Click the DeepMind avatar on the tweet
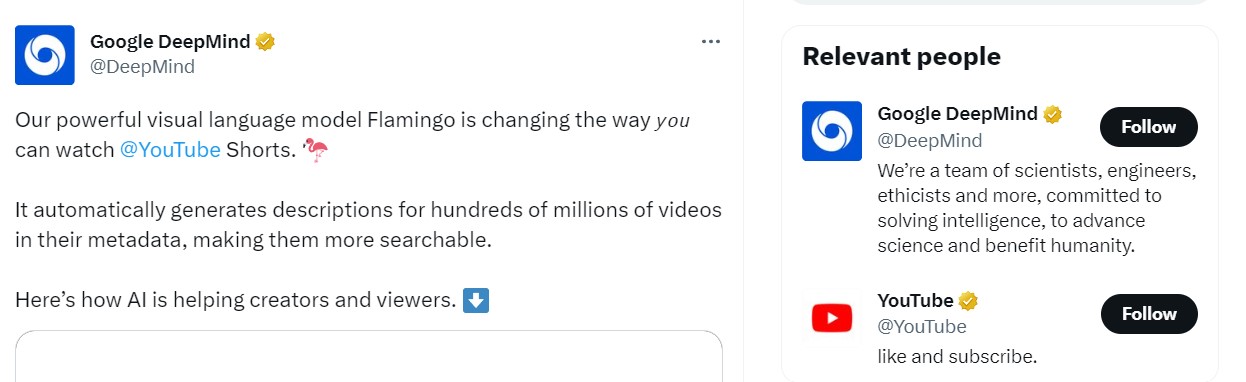 pos(45,55)
